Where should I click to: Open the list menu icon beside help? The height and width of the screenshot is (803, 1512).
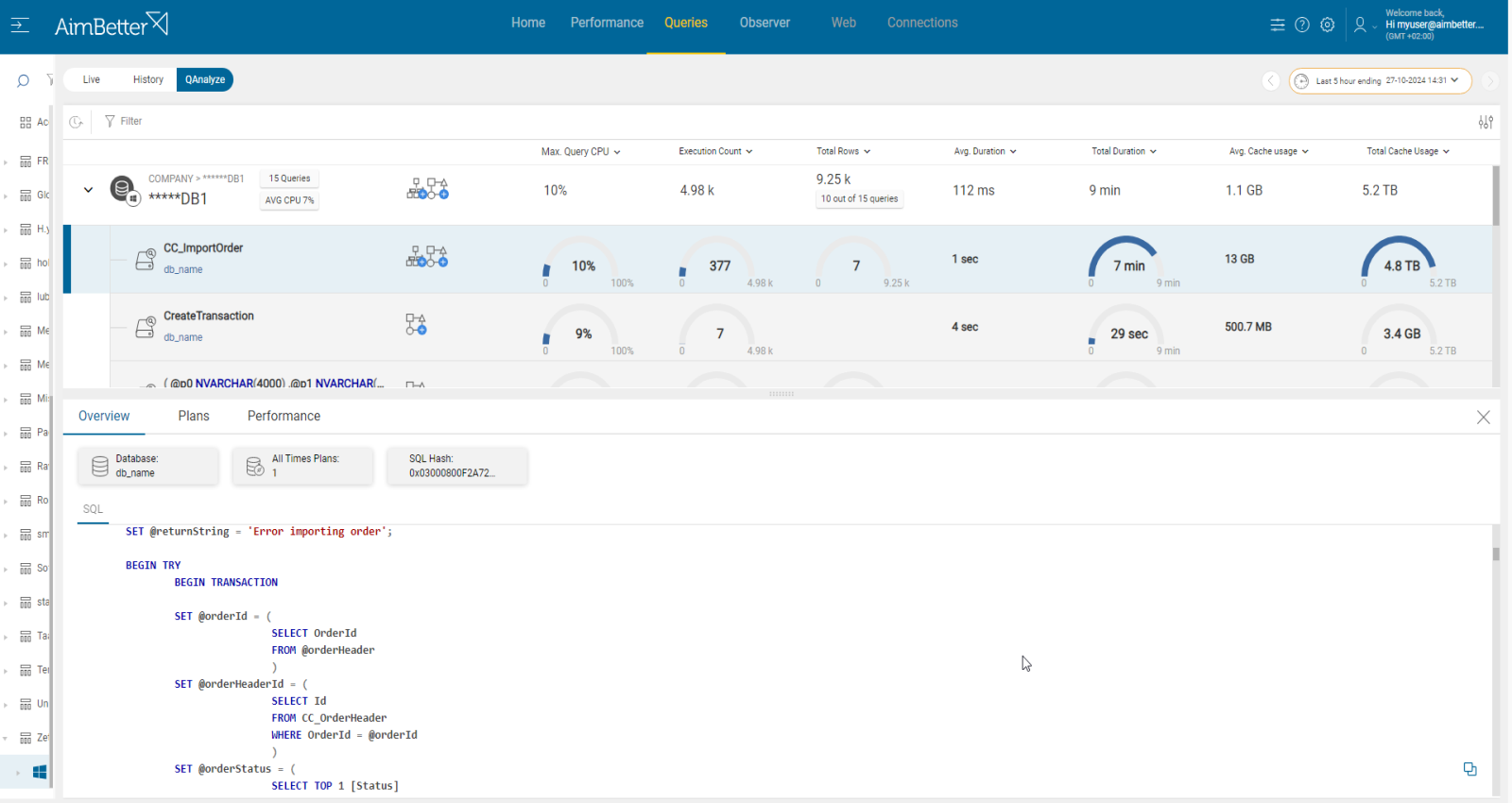click(x=1278, y=26)
